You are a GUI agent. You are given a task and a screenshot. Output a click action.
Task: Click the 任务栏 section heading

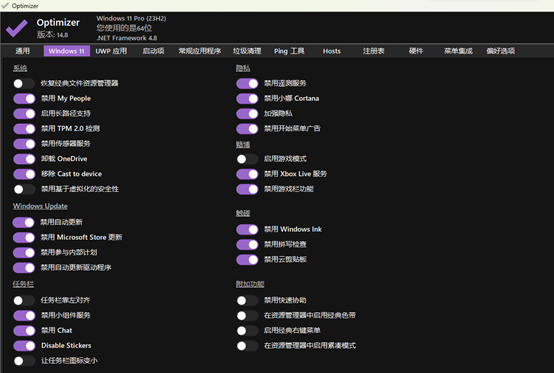[23, 284]
